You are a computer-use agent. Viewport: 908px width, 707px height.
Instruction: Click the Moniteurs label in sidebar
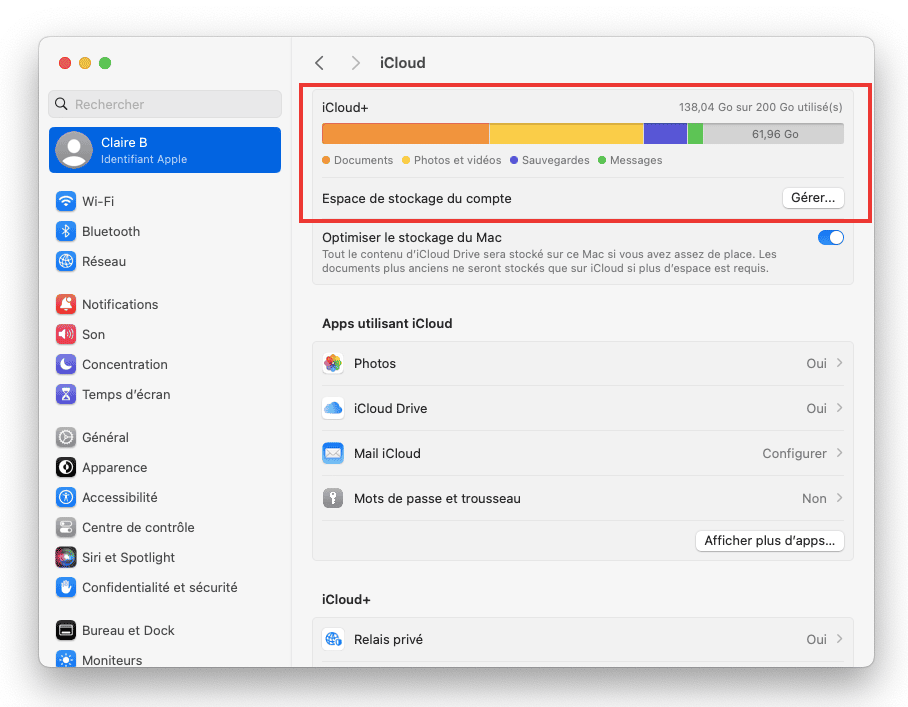point(112,660)
